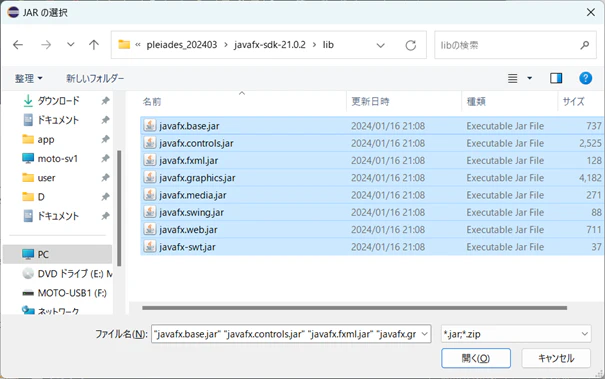Select javafx.base.jar file

click(x=372, y=126)
